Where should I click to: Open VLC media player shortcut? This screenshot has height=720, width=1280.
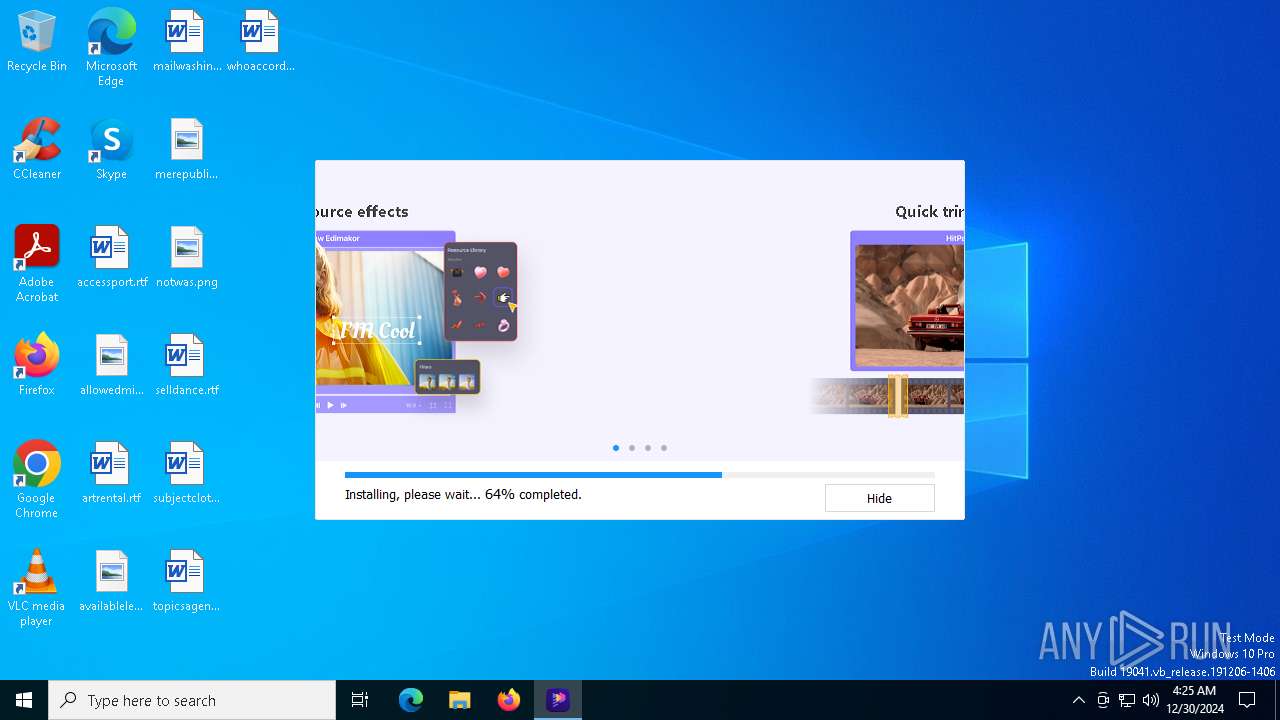37,588
